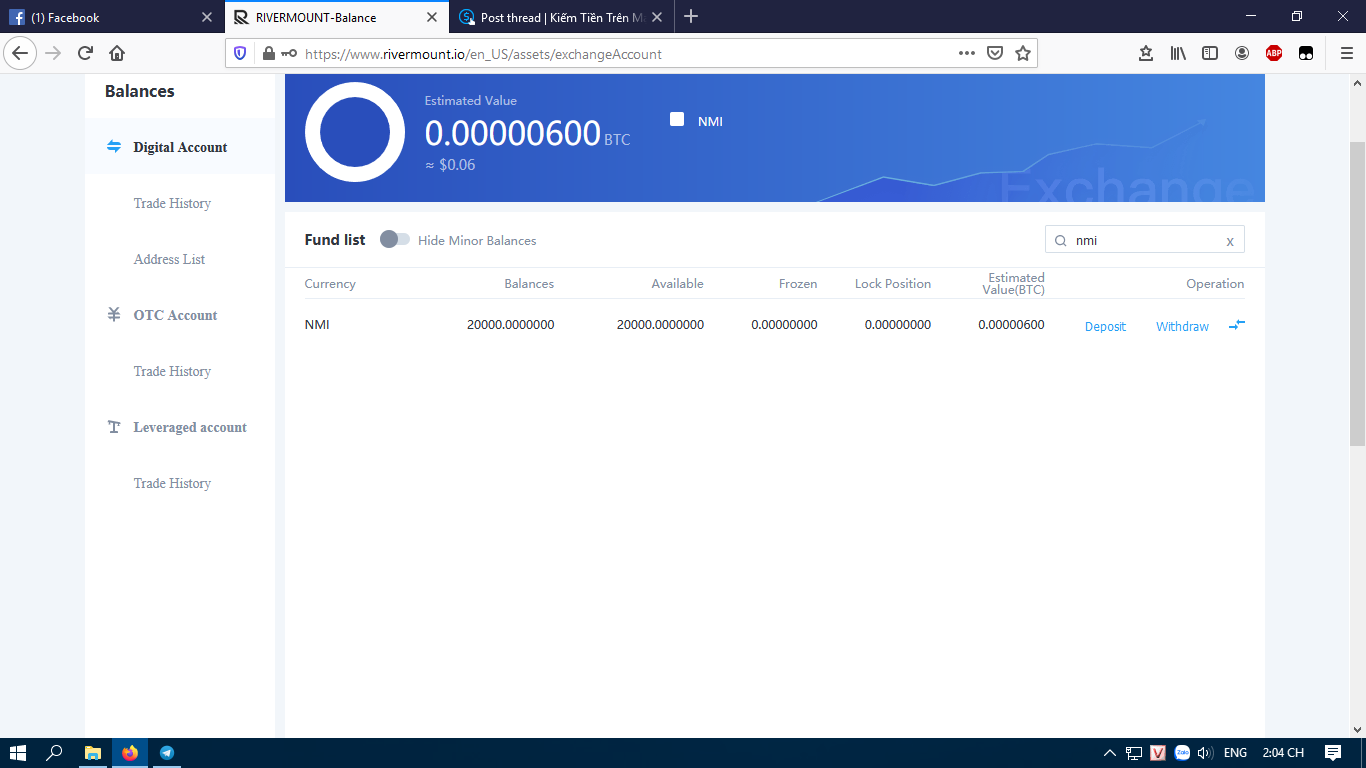
Task: Toggle the Hide Minor Balances switch
Action: point(395,240)
